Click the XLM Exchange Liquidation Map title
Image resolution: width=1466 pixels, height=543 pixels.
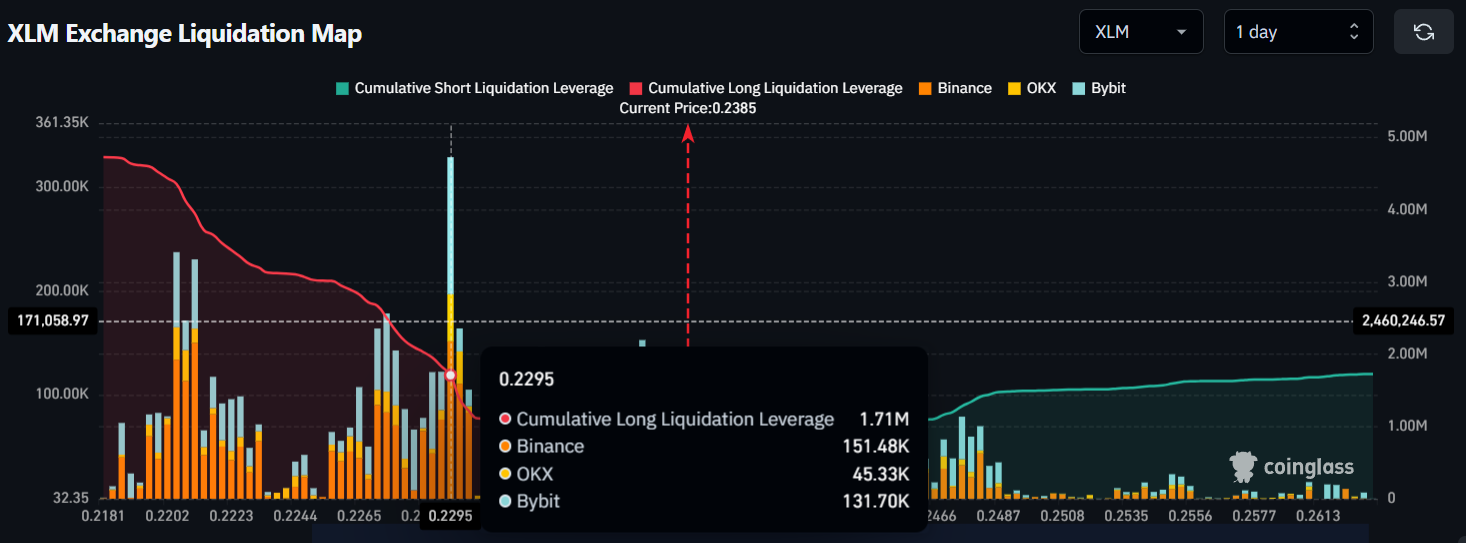coord(185,34)
